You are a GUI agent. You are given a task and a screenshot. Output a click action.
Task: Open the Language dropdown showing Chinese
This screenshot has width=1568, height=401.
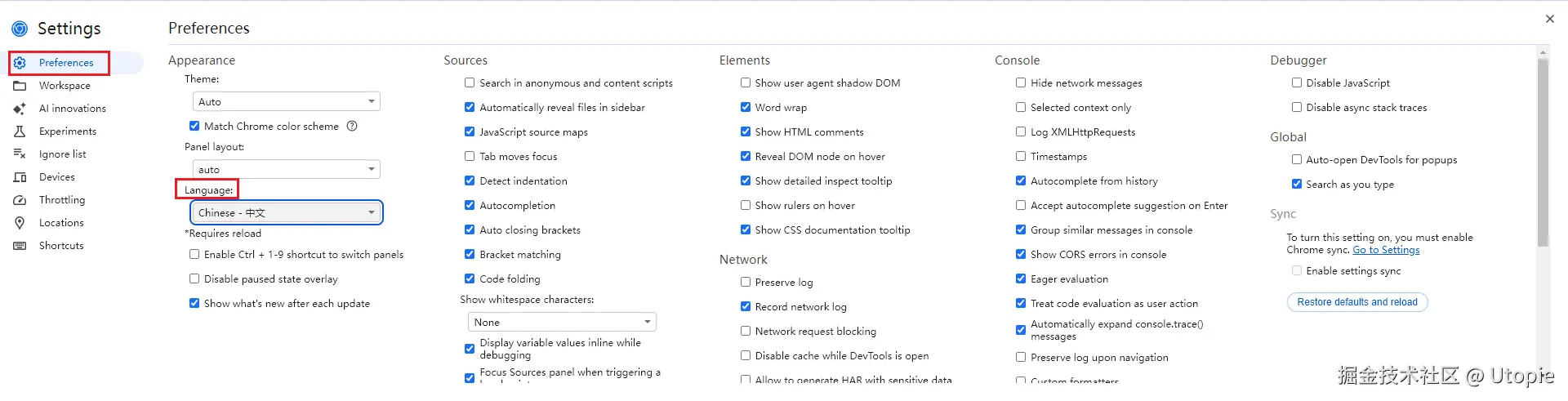point(286,213)
